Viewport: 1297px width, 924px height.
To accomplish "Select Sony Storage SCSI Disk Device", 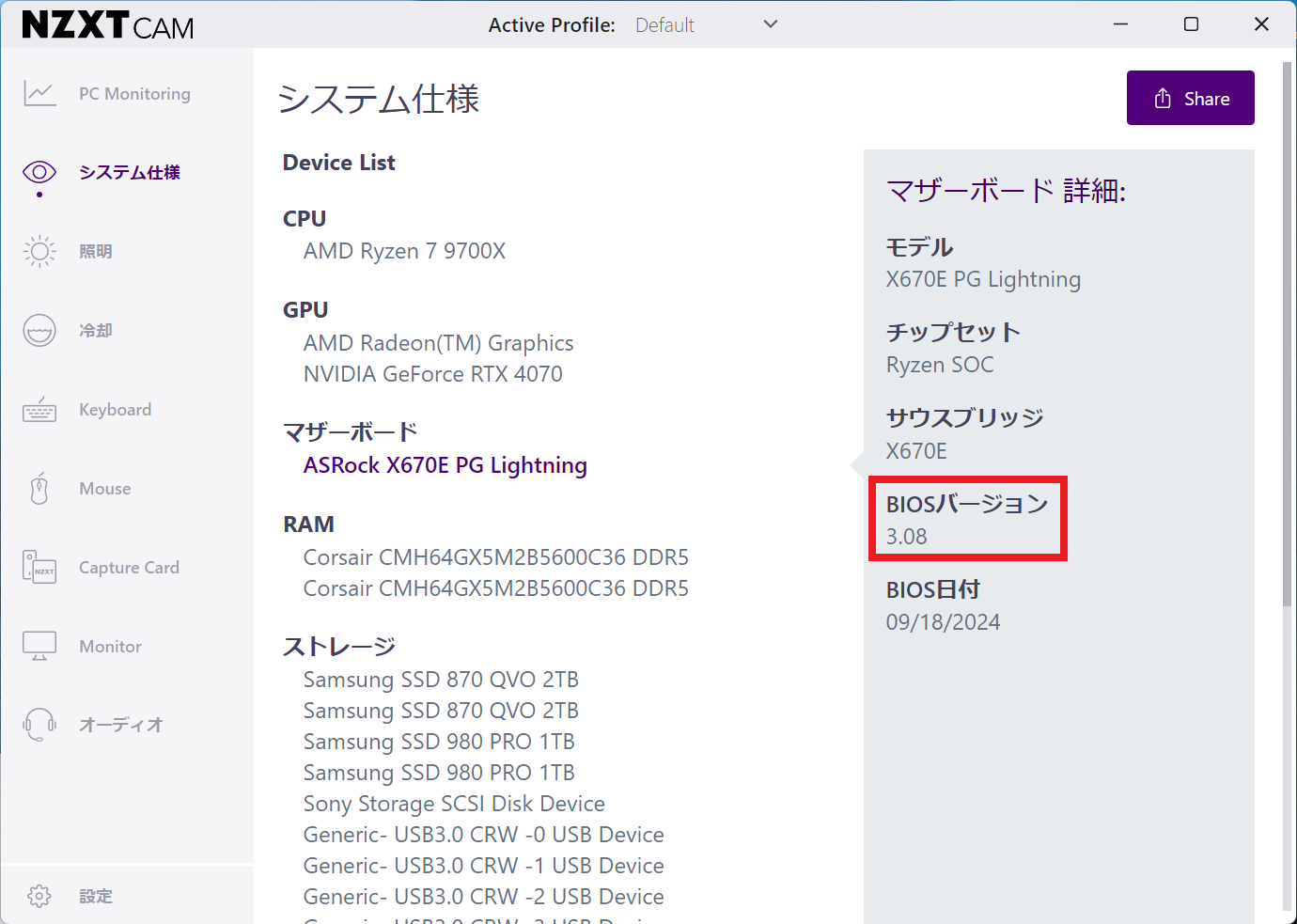I will pos(454,804).
